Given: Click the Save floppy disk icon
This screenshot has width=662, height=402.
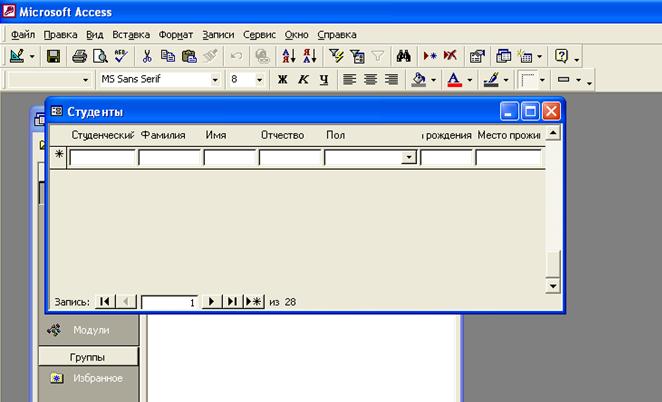Looking at the screenshot, I should click(x=53, y=56).
